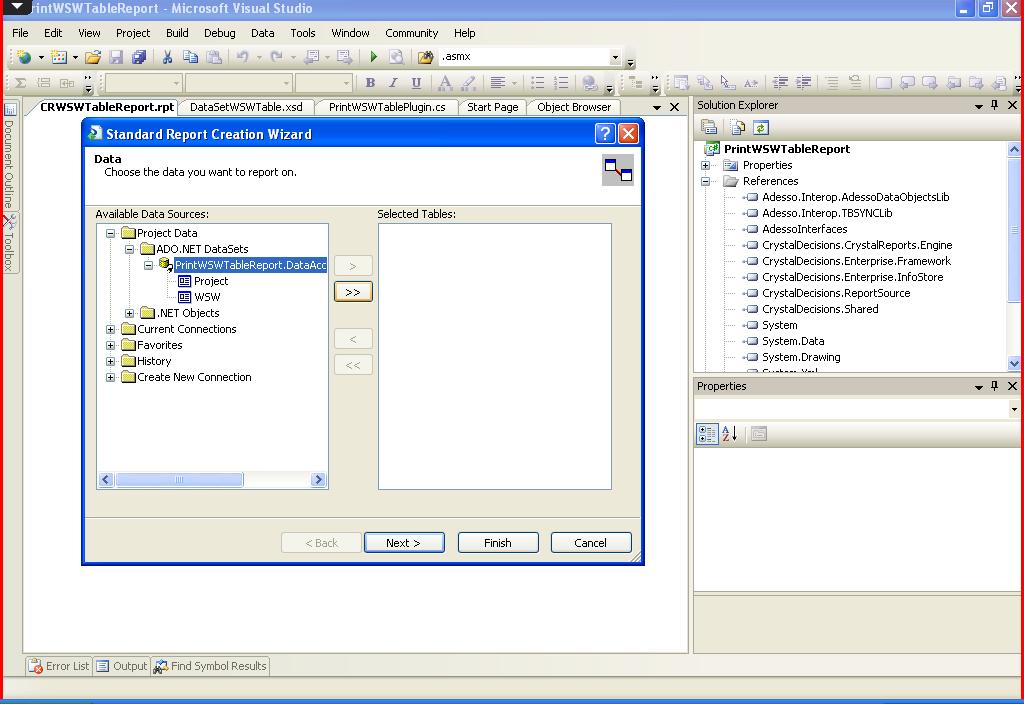Expand the Current Connections folder
1024x704 pixels.
pyautogui.click(x=111, y=330)
